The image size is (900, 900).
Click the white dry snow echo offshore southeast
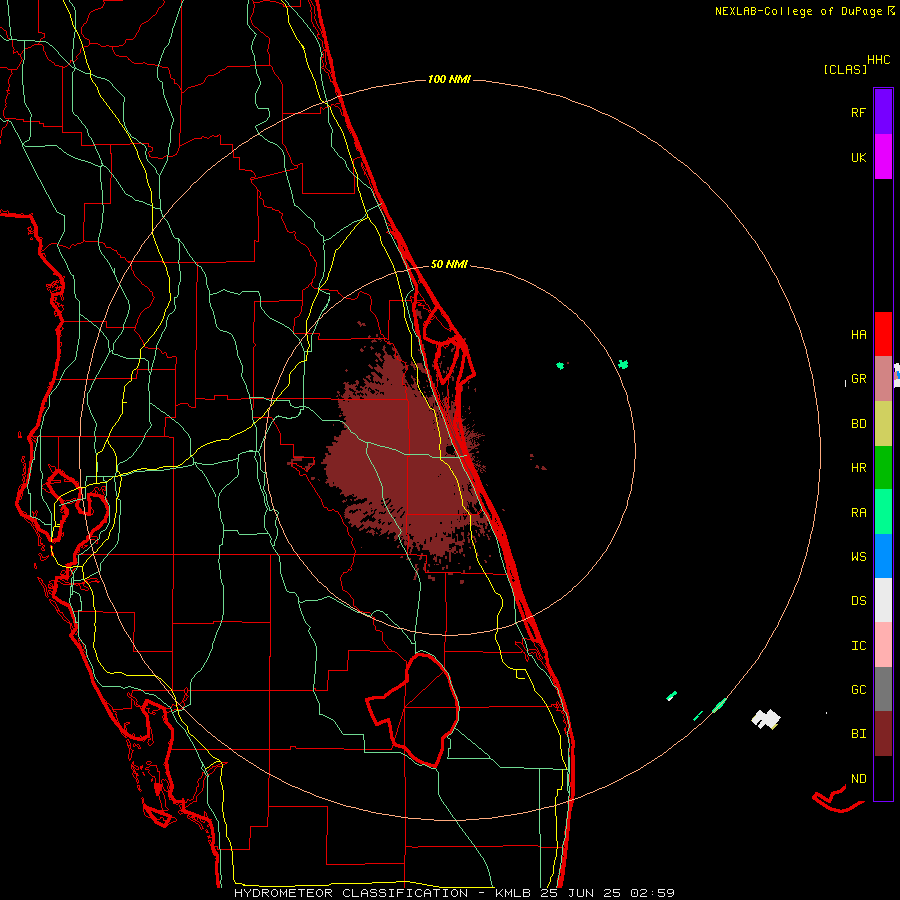tap(766, 719)
